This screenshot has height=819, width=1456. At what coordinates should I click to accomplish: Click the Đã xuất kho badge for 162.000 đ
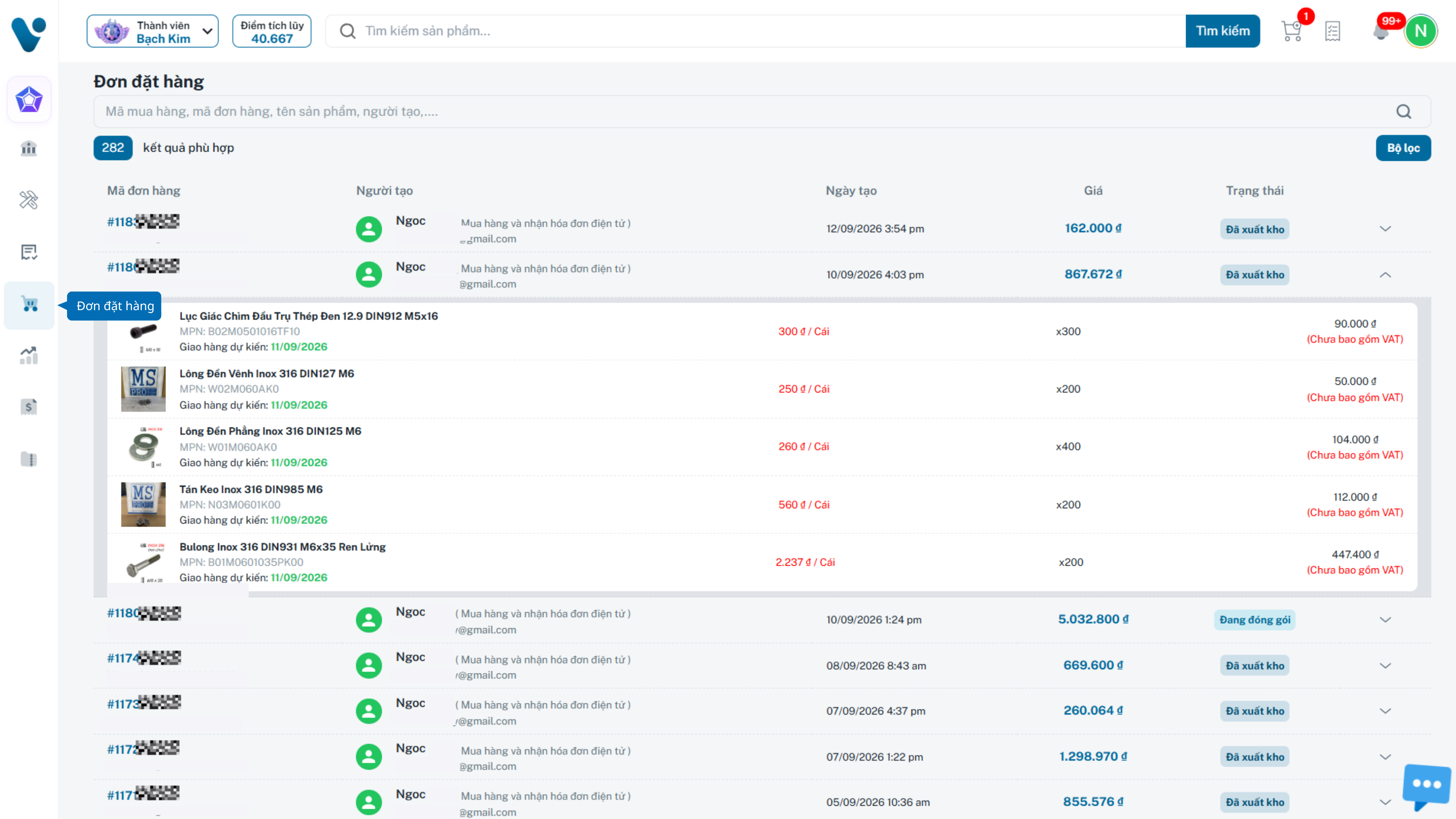click(1254, 229)
